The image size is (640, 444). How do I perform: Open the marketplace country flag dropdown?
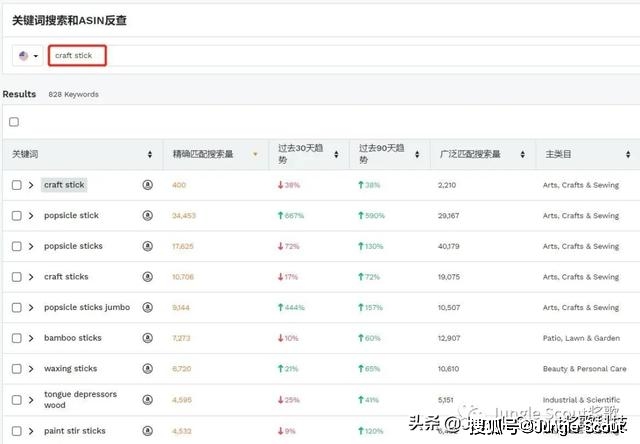tap(28, 56)
